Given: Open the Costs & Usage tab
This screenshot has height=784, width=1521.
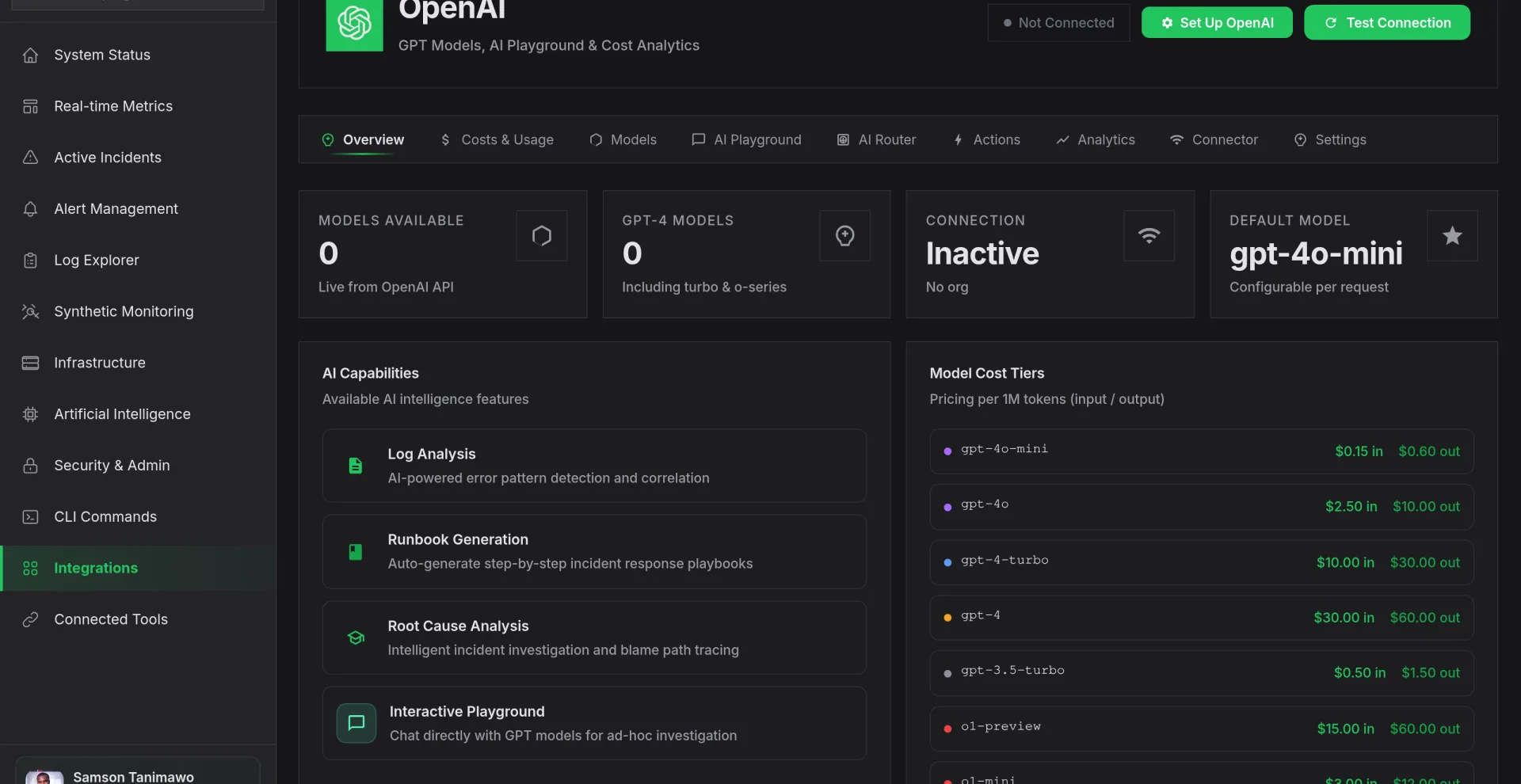Looking at the screenshot, I should [x=497, y=140].
